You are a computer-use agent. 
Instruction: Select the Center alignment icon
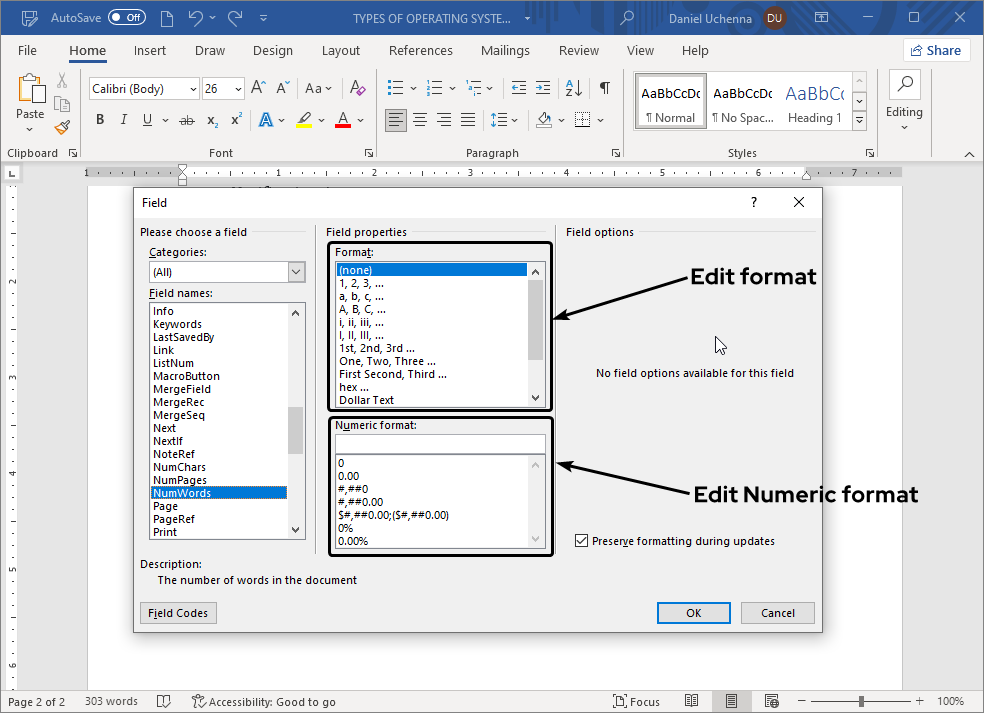pyautogui.click(x=420, y=120)
